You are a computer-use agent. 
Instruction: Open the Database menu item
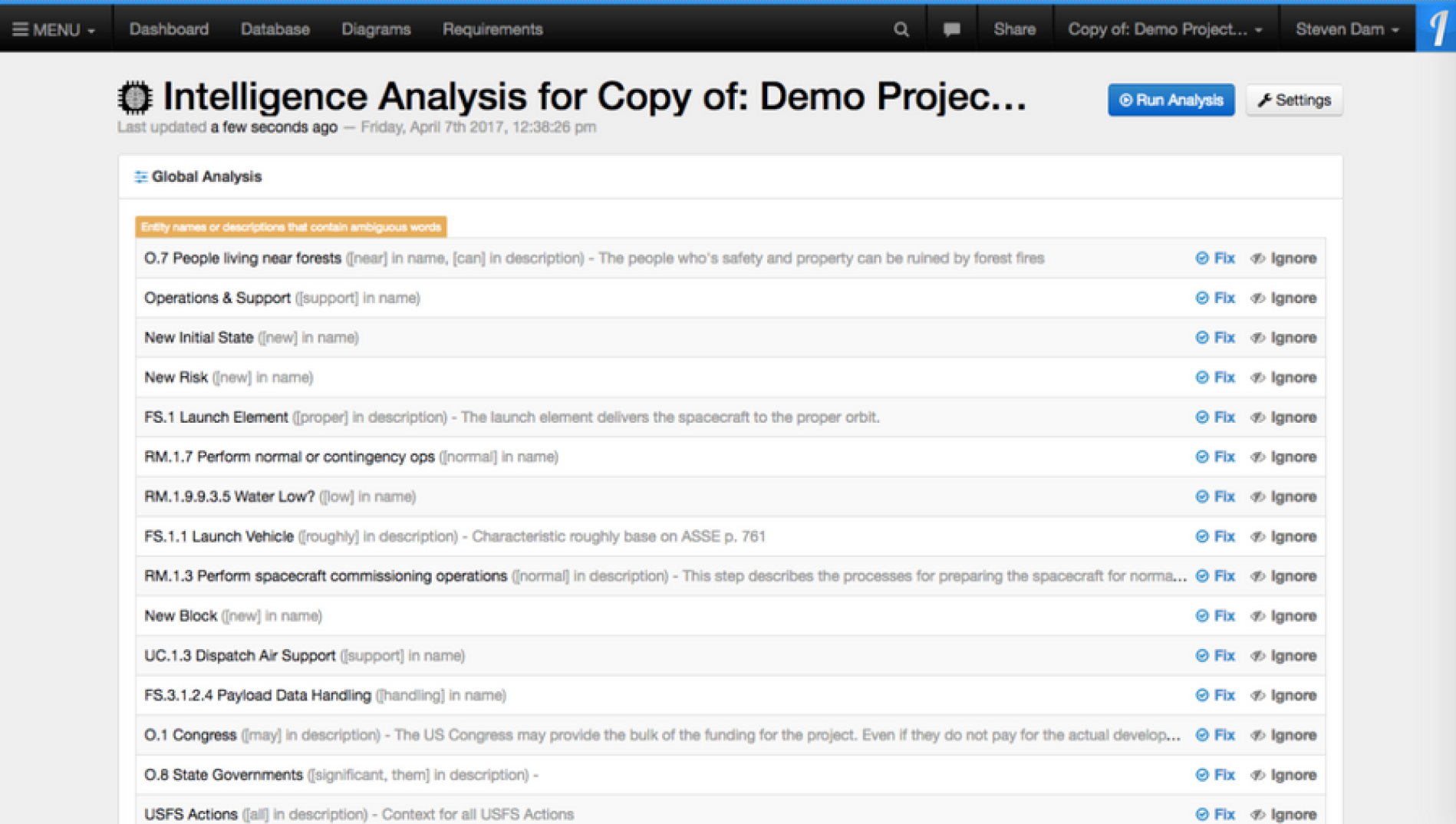tap(275, 29)
